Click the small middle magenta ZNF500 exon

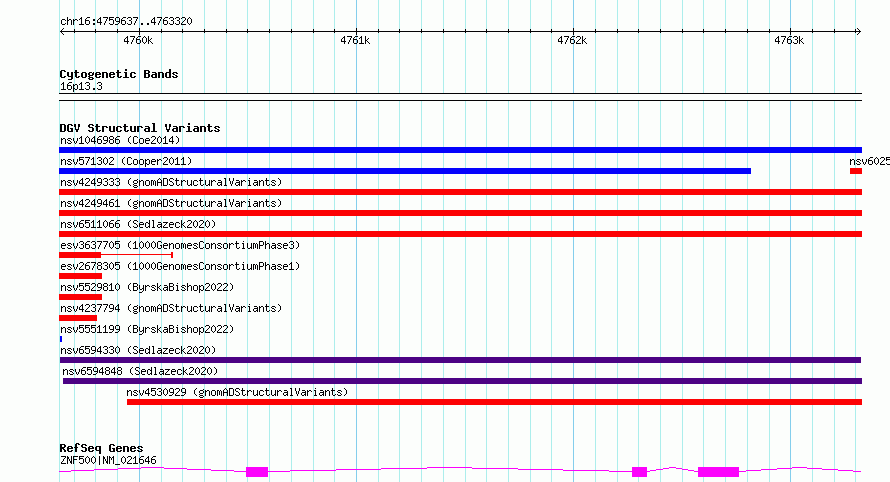[x=640, y=472]
